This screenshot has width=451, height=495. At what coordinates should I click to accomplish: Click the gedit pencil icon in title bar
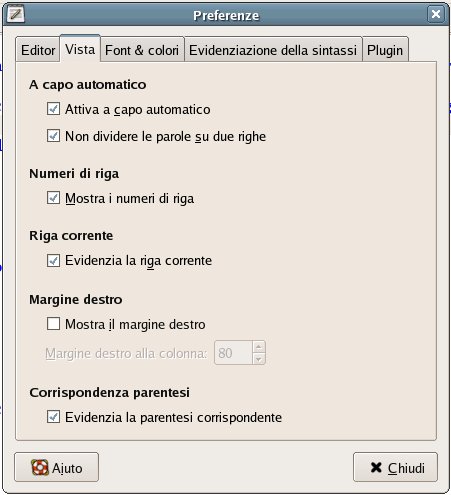click(x=16, y=14)
